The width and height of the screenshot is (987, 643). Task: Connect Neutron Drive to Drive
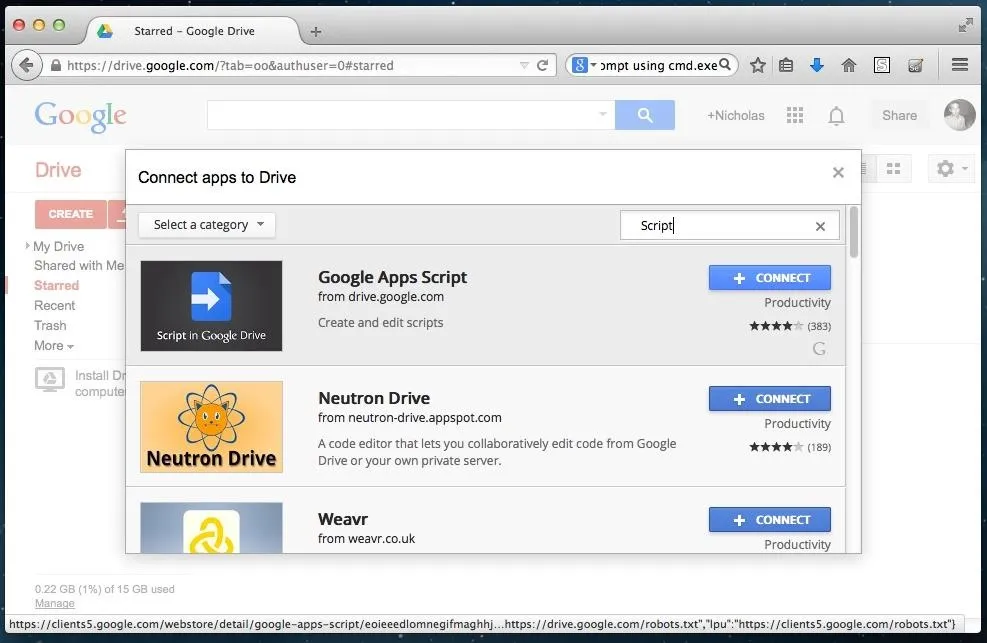[770, 399]
